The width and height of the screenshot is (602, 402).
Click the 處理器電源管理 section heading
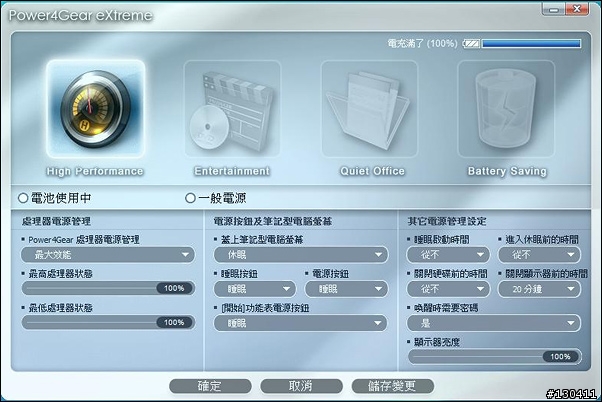56,222
